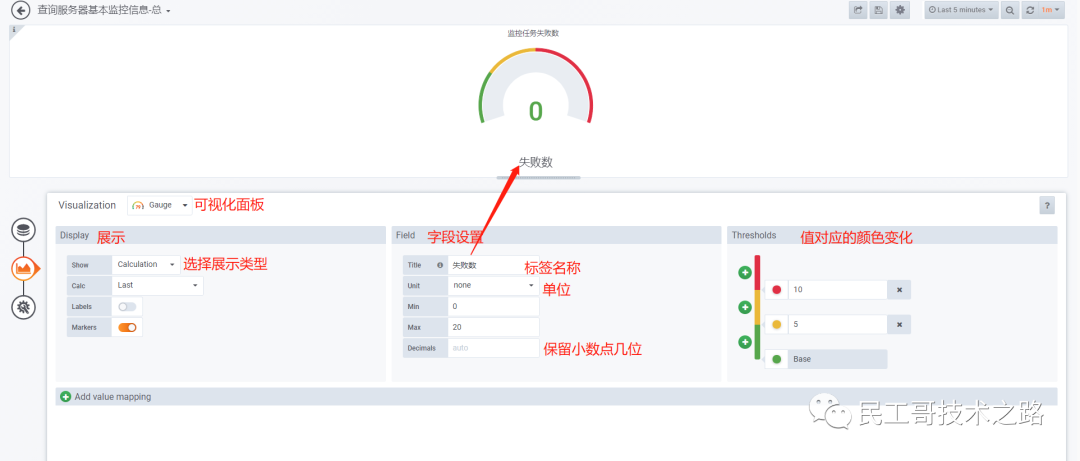The image size is (1080, 461).
Task: Save the dashboard via disk icon
Action: pyautogui.click(x=878, y=10)
